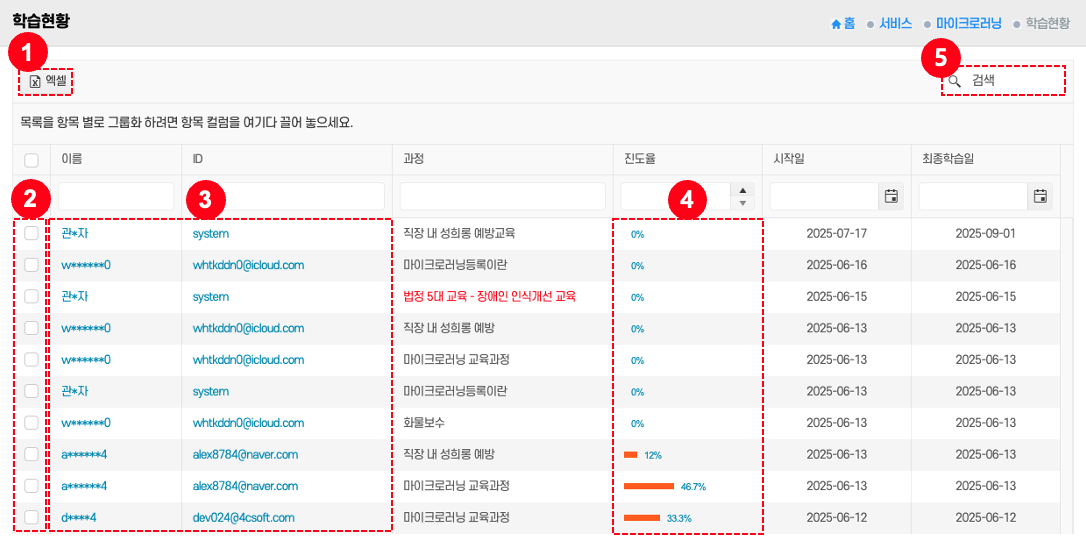This screenshot has width=1086, height=544.
Task: Click the 46.7% progress bar
Action: tap(649, 486)
